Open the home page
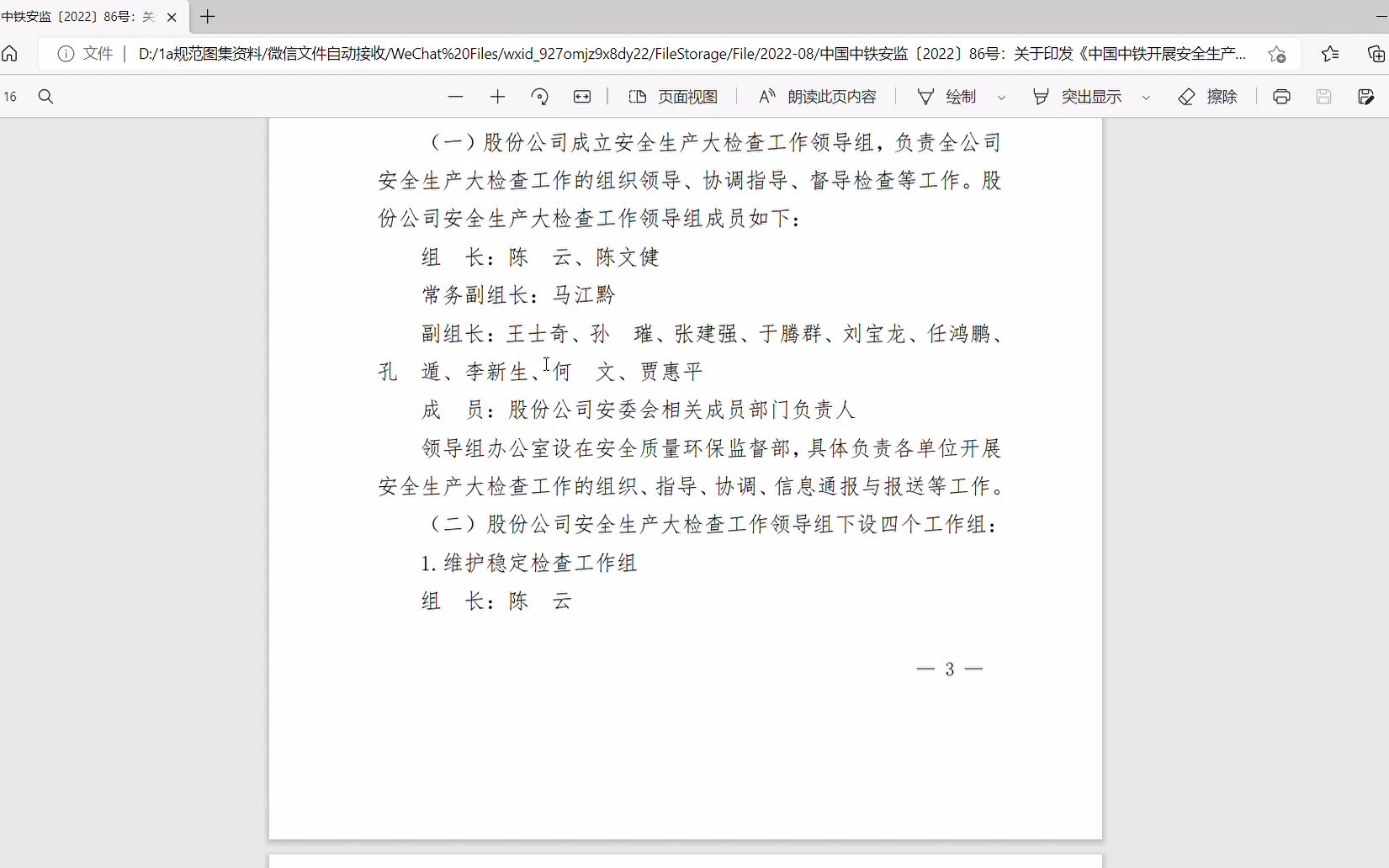Image resolution: width=1389 pixels, height=868 pixels. 9,54
